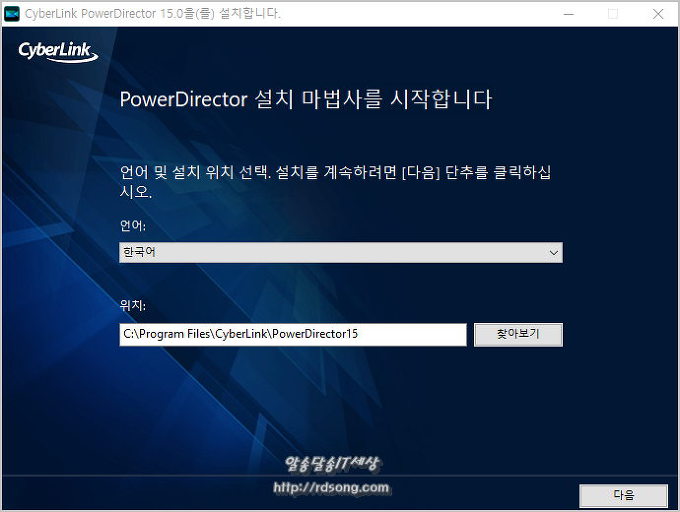The image size is (680, 512).
Task: Click the 다음 next button
Action: click(x=623, y=495)
